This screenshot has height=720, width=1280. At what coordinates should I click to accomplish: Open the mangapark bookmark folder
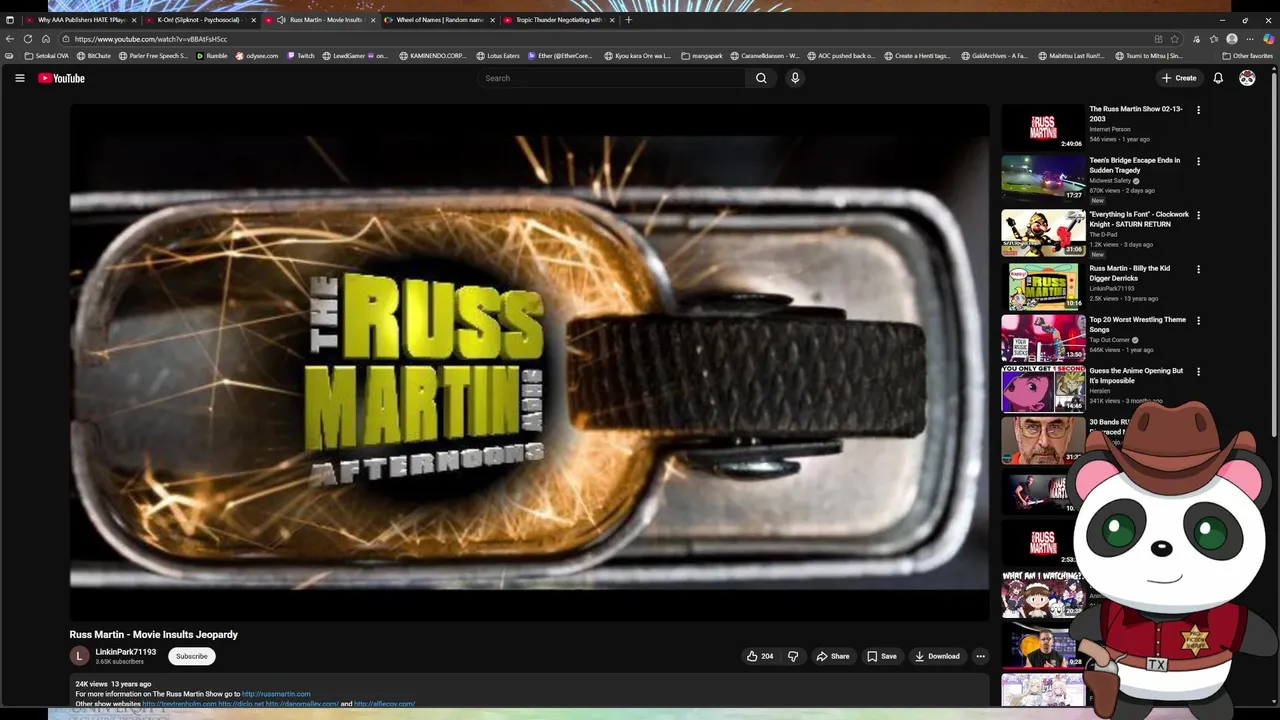(x=702, y=56)
